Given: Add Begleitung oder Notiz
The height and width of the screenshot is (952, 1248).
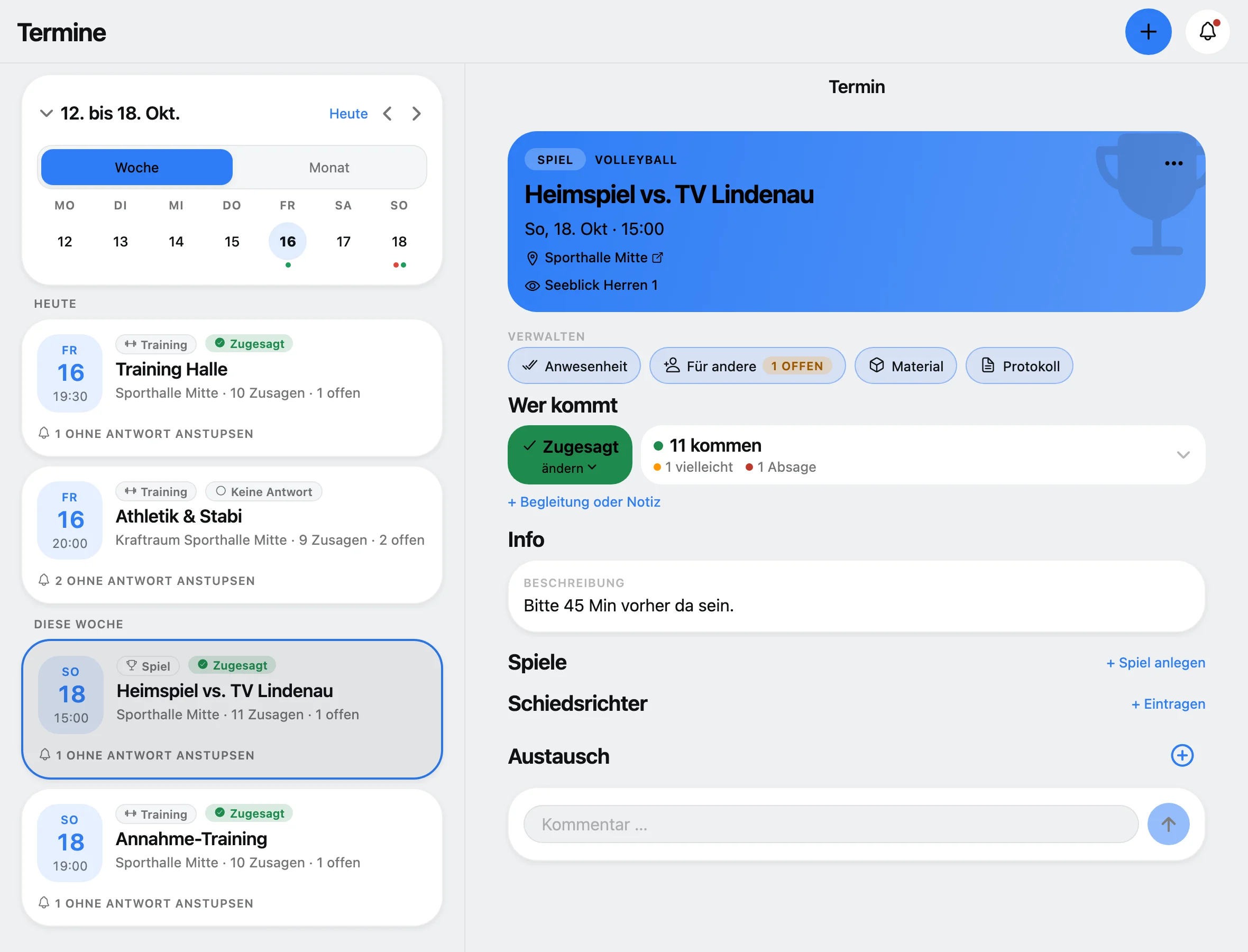Looking at the screenshot, I should pos(584,501).
